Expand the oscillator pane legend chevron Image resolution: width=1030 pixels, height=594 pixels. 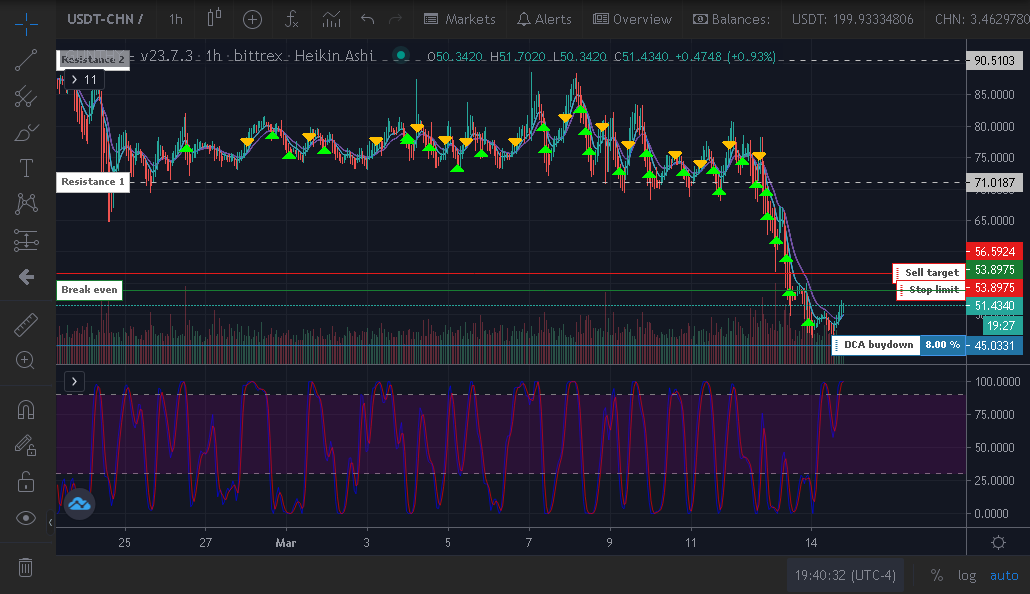click(74, 382)
